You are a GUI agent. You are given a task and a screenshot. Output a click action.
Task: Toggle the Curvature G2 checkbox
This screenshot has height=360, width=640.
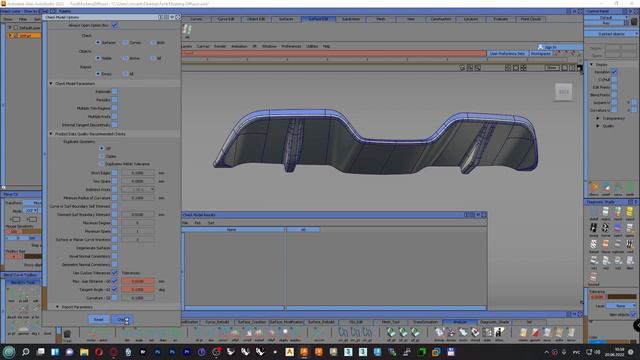point(114,298)
